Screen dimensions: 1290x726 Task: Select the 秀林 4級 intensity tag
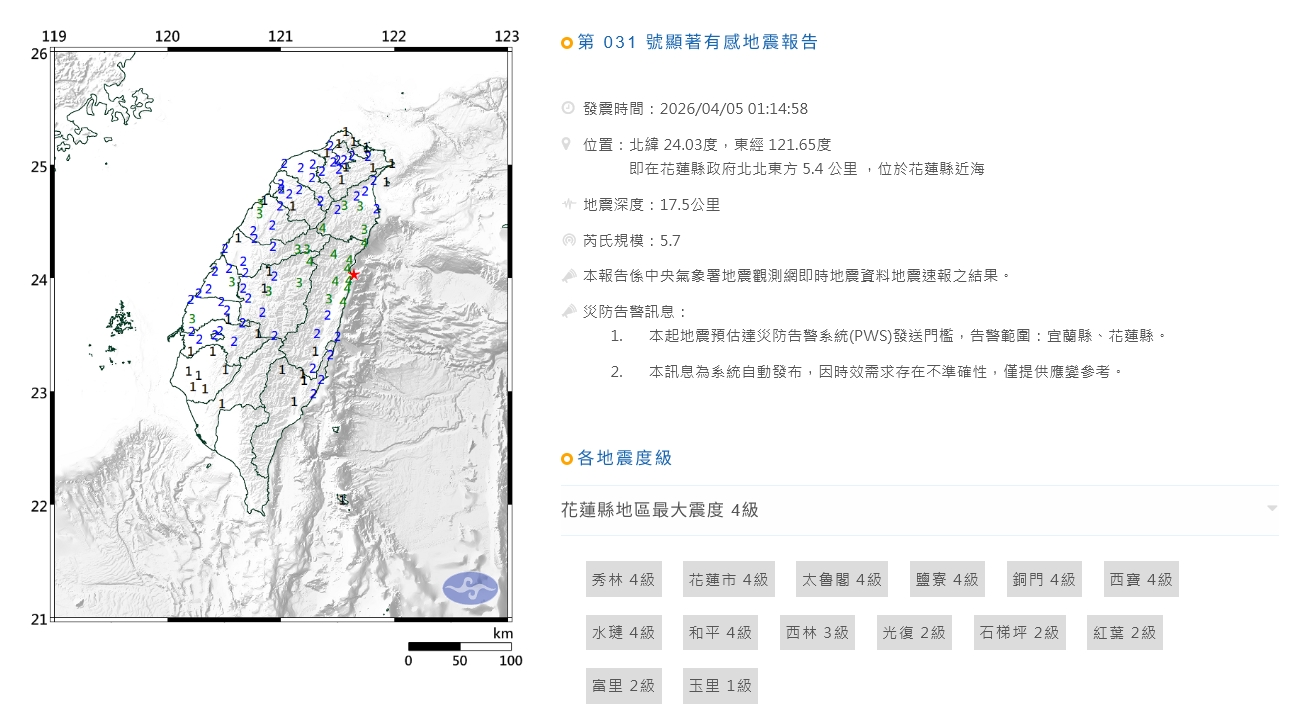click(622, 579)
